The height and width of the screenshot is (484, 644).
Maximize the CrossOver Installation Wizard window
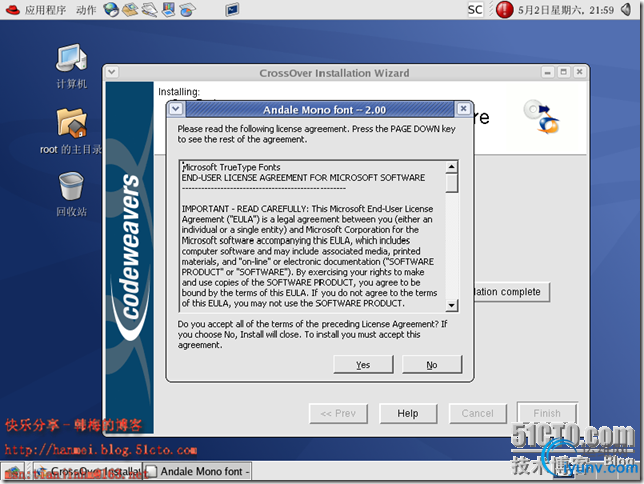tap(564, 72)
